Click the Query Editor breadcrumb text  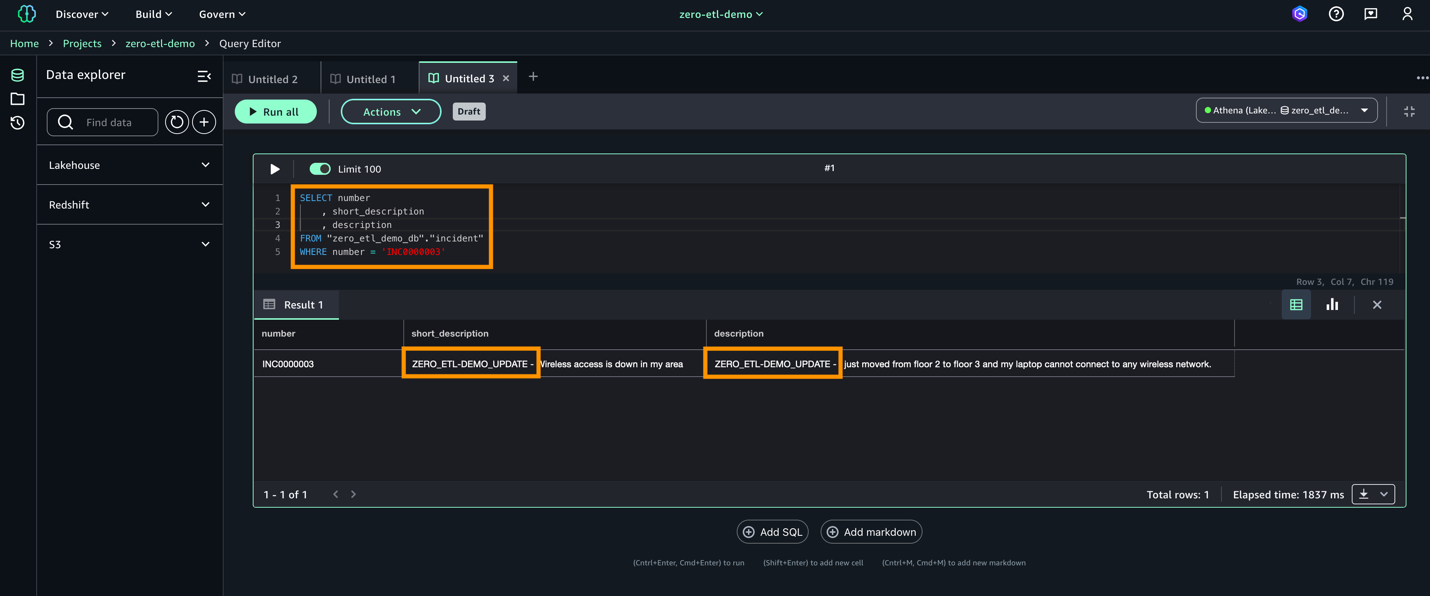[x=250, y=44]
